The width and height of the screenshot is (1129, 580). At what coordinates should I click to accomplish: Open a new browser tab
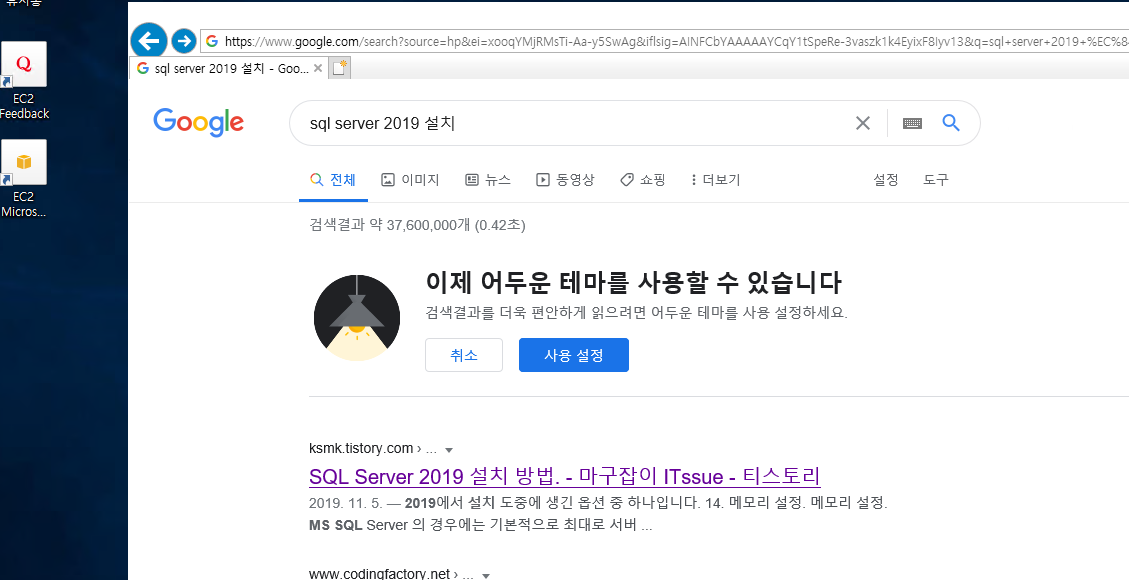(339, 68)
